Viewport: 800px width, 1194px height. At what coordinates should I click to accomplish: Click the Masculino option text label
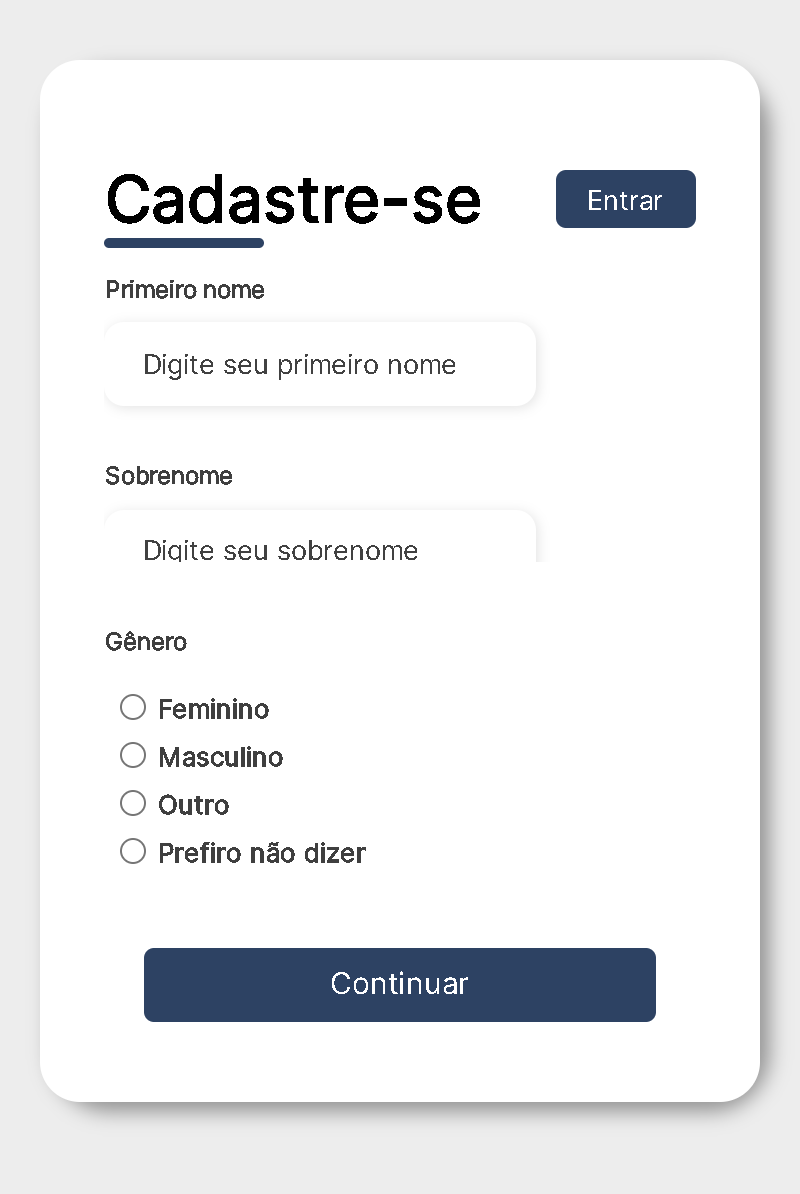click(x=220, y=757)
